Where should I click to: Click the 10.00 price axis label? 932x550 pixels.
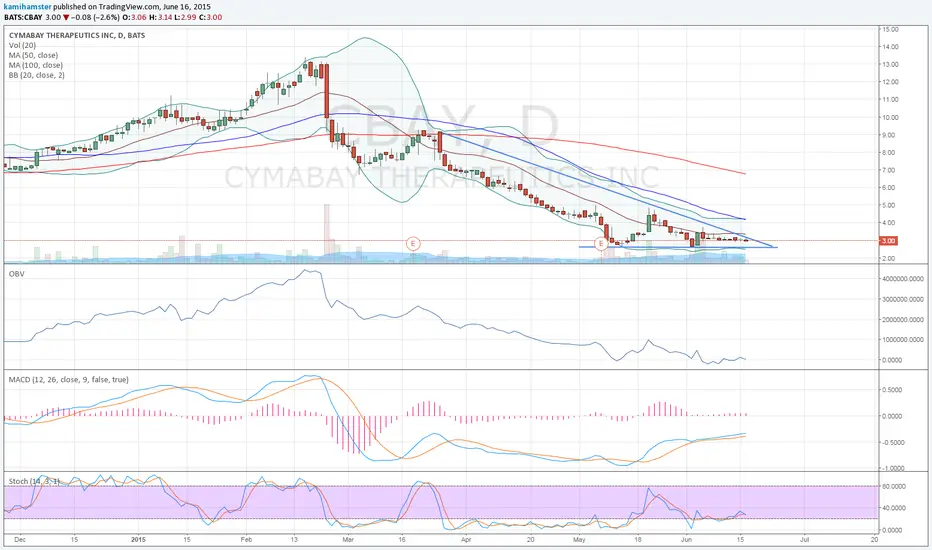[x=890, y=117]
